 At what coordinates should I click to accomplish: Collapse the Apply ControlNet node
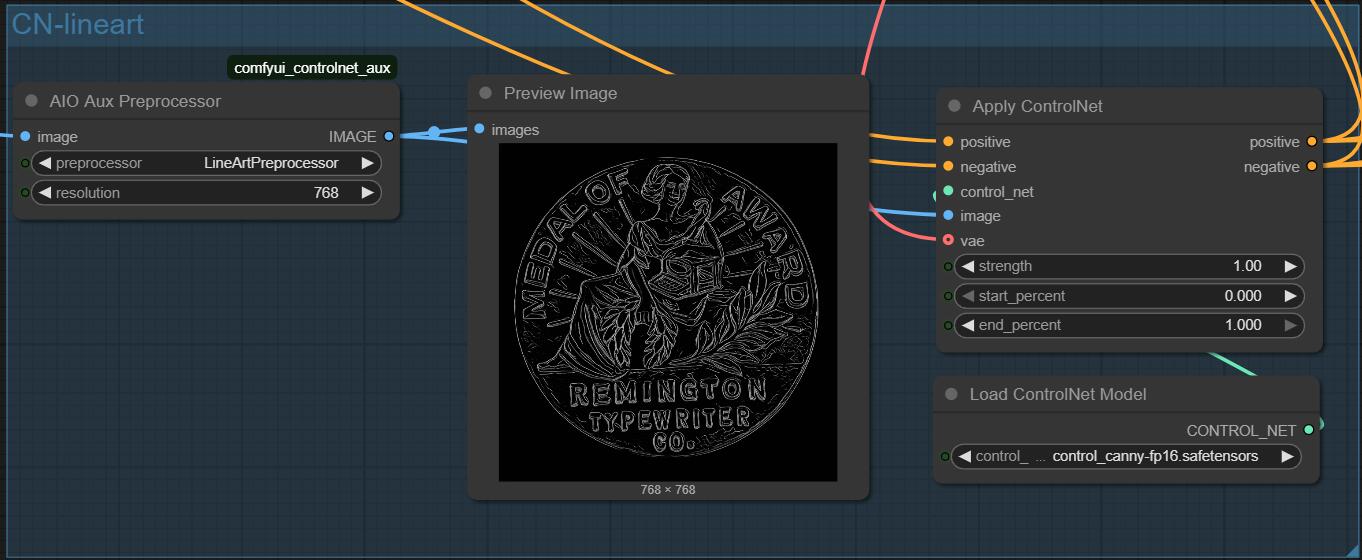pos(954,106)
